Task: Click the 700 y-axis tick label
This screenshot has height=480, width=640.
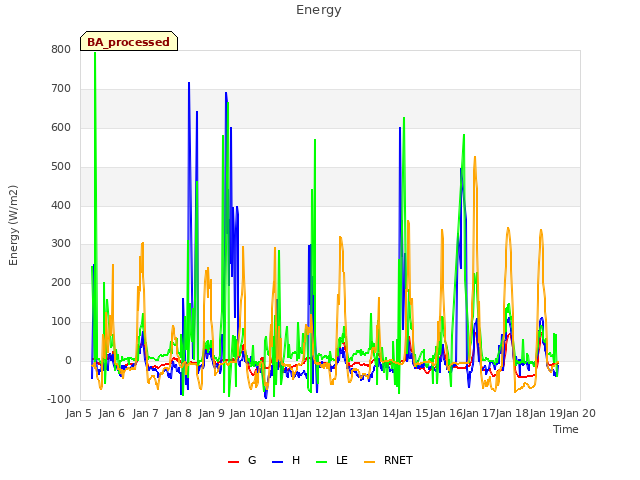Action: tap(61, 89)
